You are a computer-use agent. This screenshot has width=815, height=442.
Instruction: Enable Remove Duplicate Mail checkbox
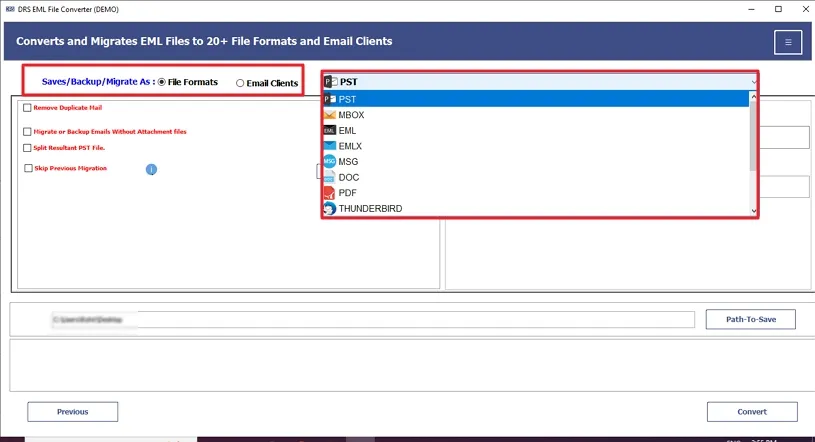(x=27, y=108)
